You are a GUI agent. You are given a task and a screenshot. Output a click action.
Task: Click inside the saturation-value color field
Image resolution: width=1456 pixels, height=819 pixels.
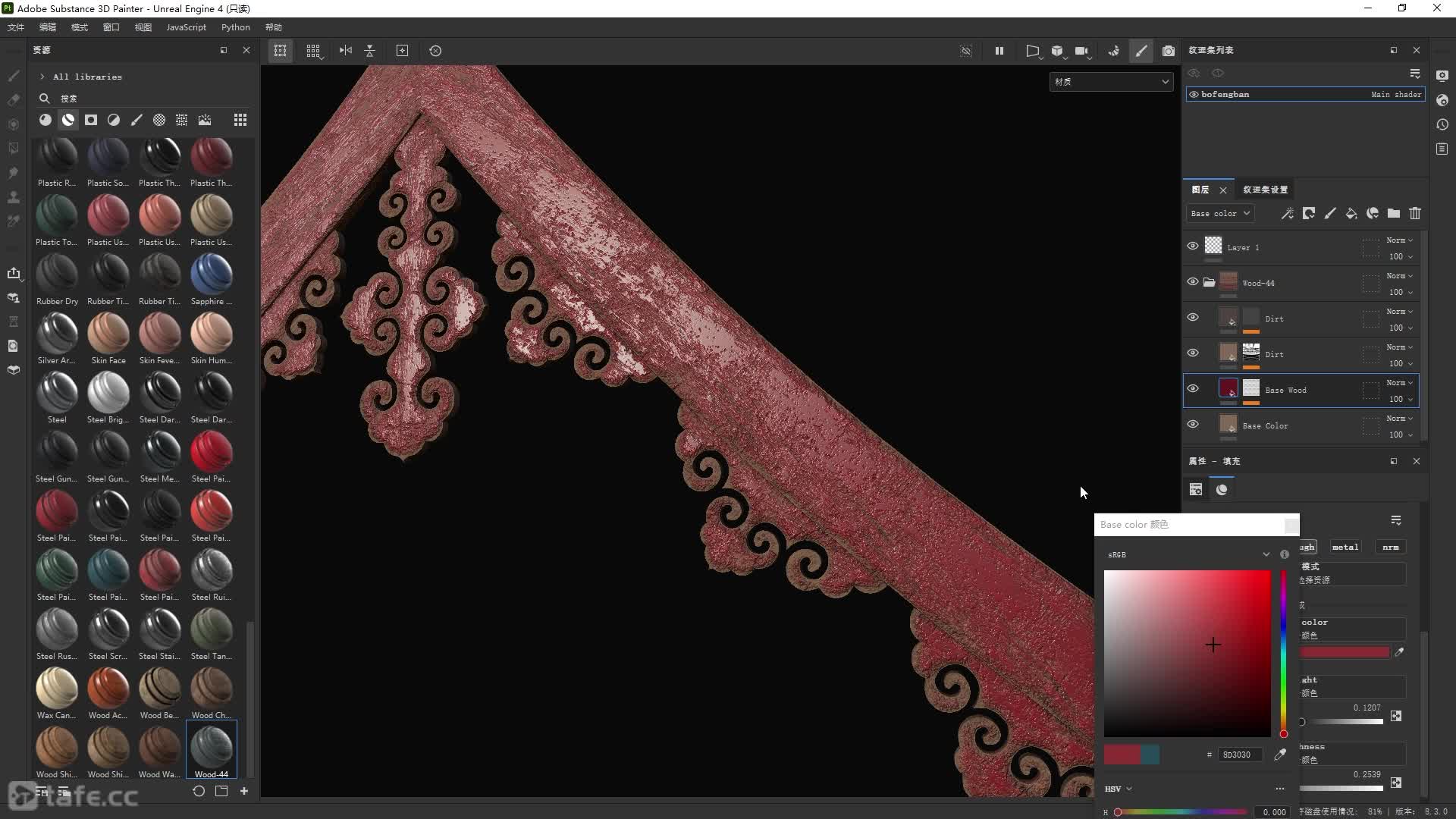1188,654
